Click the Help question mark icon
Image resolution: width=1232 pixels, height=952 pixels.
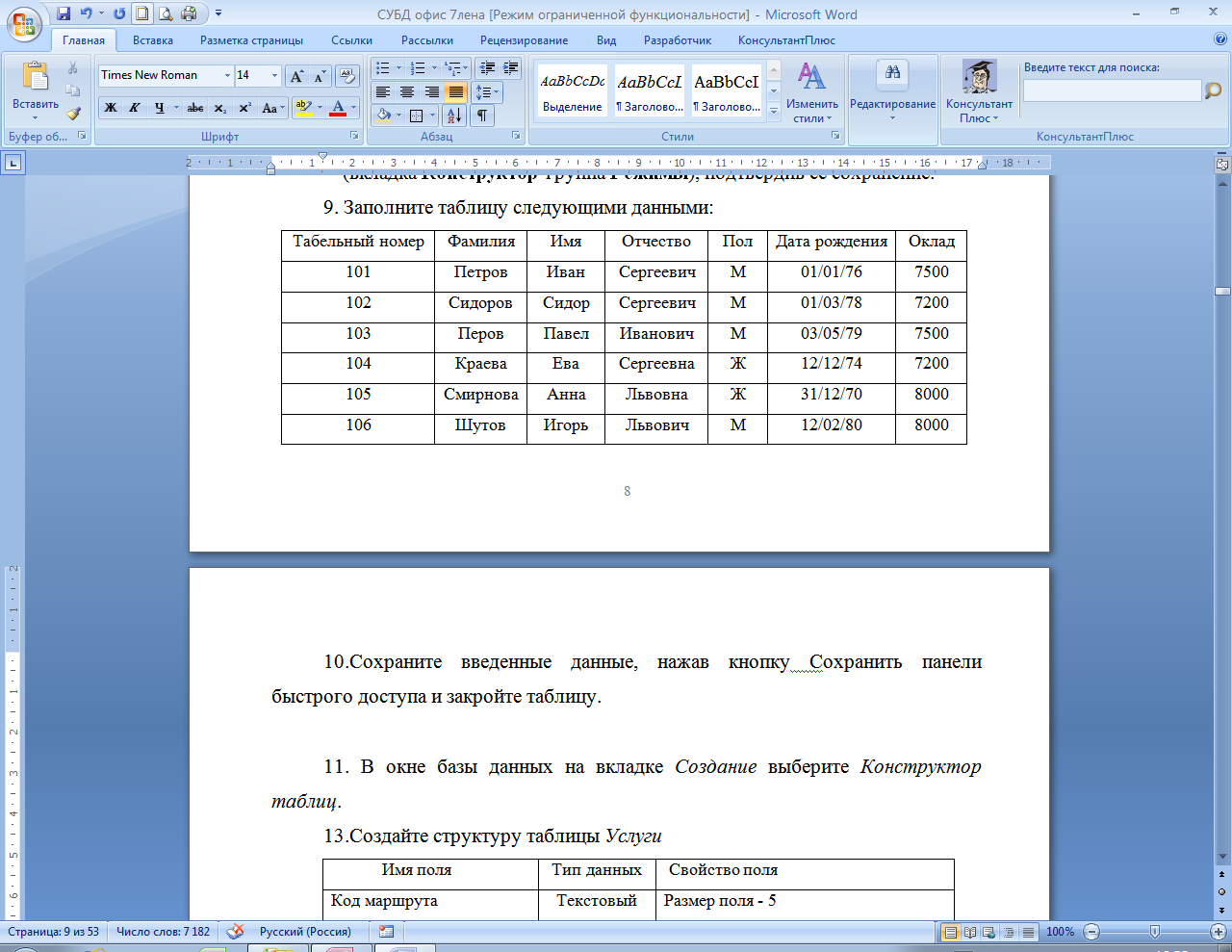pyautogui.click(x=1220, y=39)
